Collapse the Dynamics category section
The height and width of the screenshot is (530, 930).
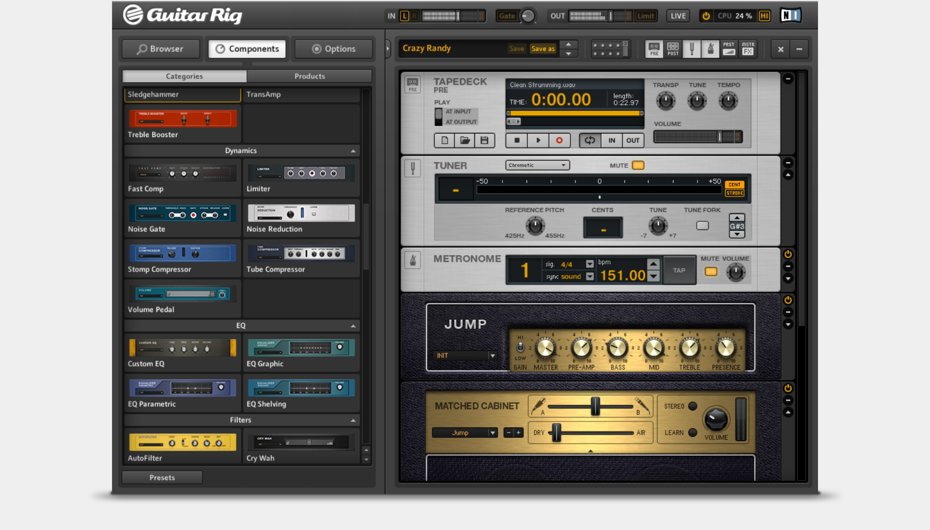(353, 151)
